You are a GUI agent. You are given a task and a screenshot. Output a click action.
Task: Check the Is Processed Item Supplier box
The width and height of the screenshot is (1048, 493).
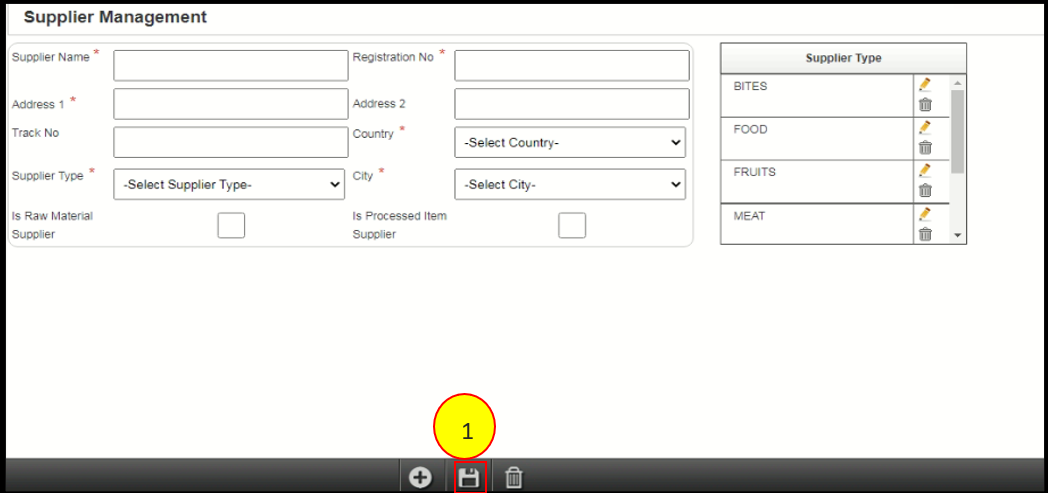click(572, 226)
